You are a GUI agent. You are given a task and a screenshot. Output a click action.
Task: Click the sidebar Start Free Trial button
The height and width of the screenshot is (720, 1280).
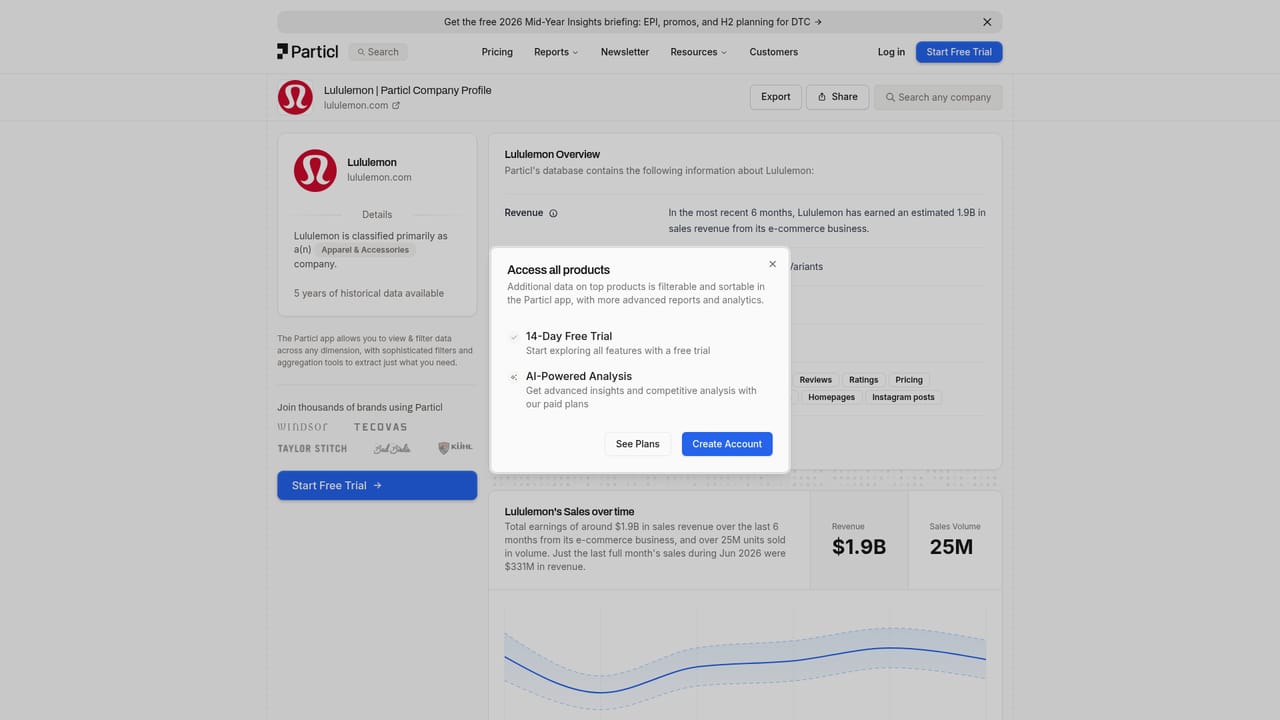coord(377,486)
